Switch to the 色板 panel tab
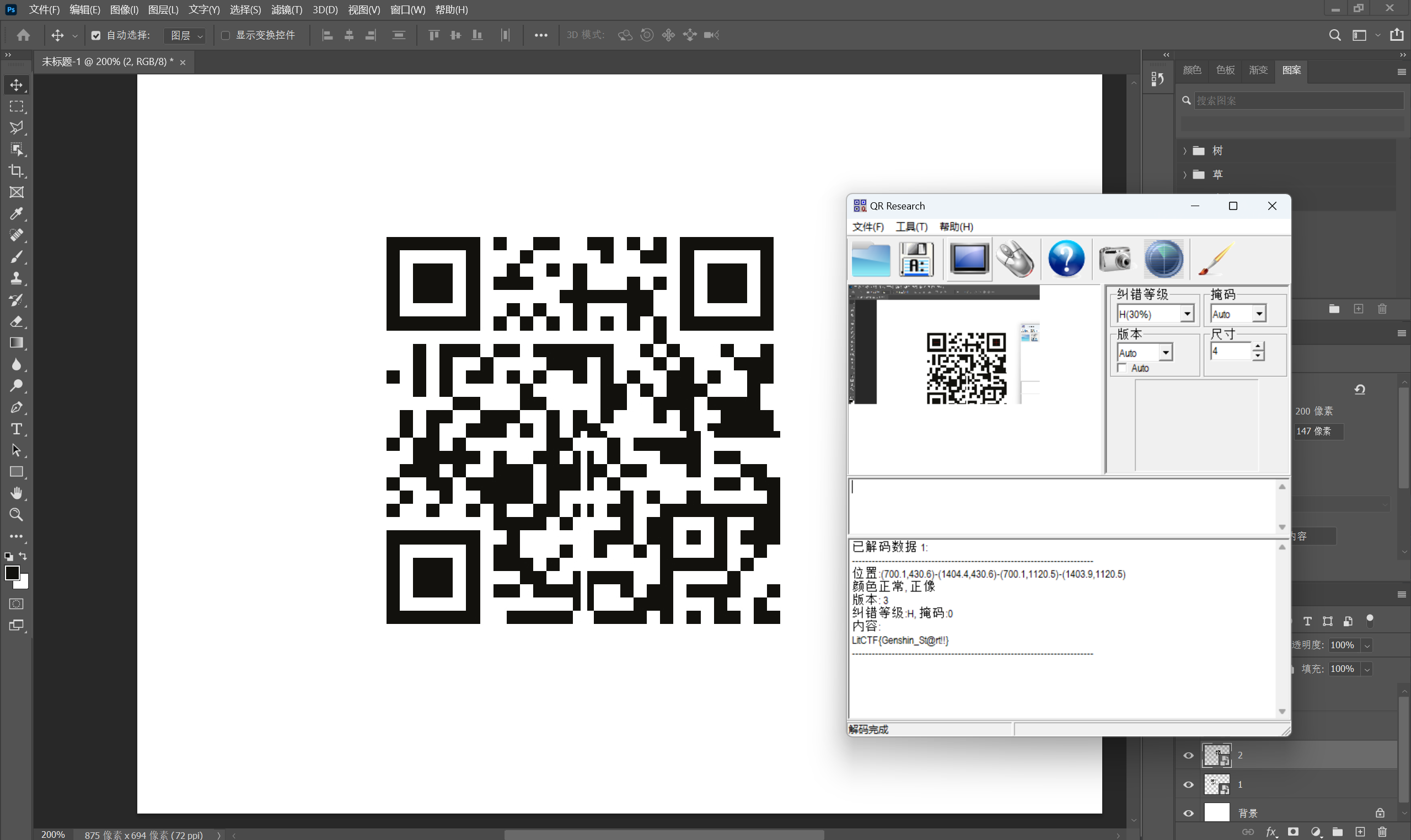The width and height of the screenshot is (1411, 840). [x=1225, y=70]
